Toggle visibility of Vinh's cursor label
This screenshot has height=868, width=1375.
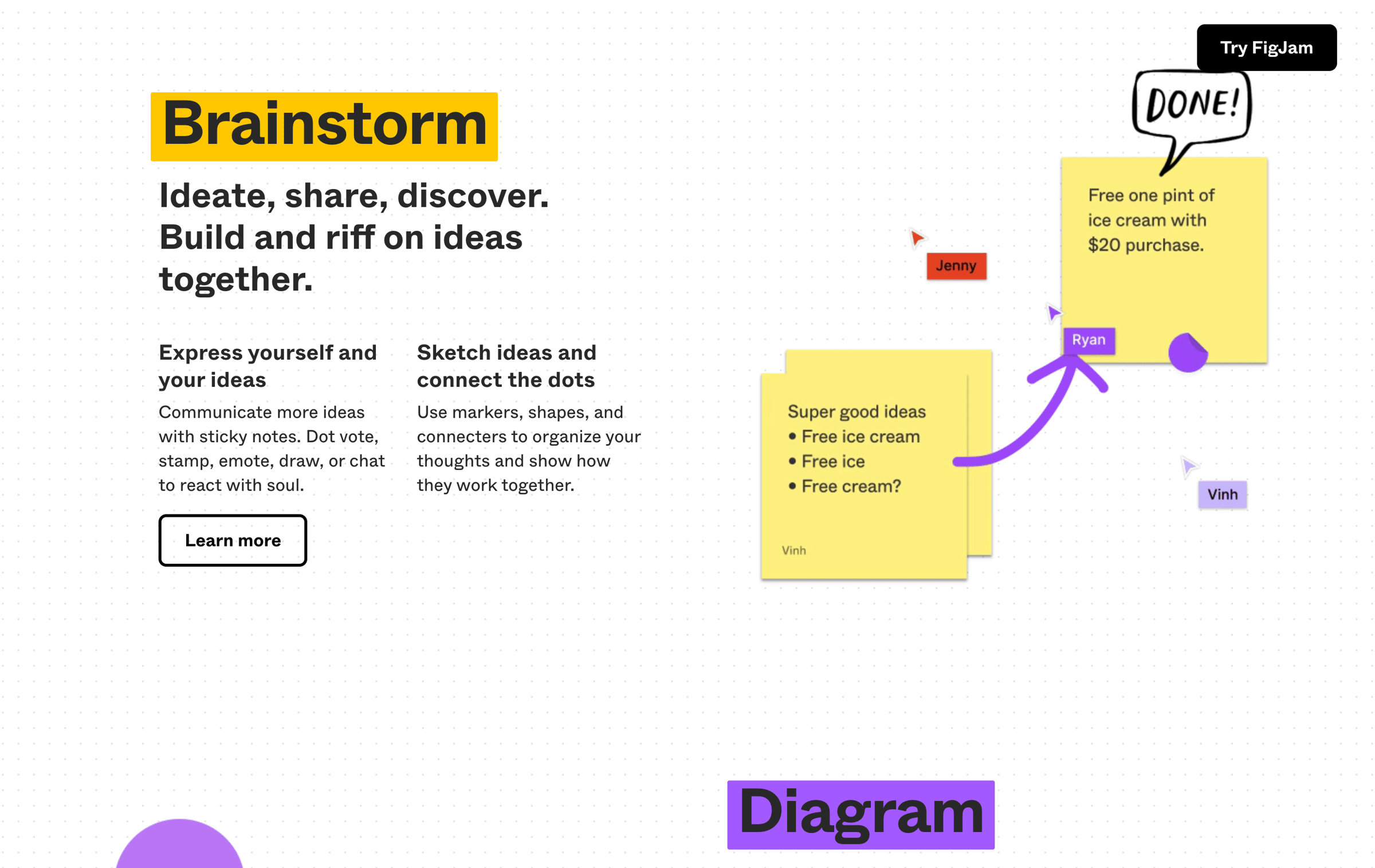(1221, 493)
